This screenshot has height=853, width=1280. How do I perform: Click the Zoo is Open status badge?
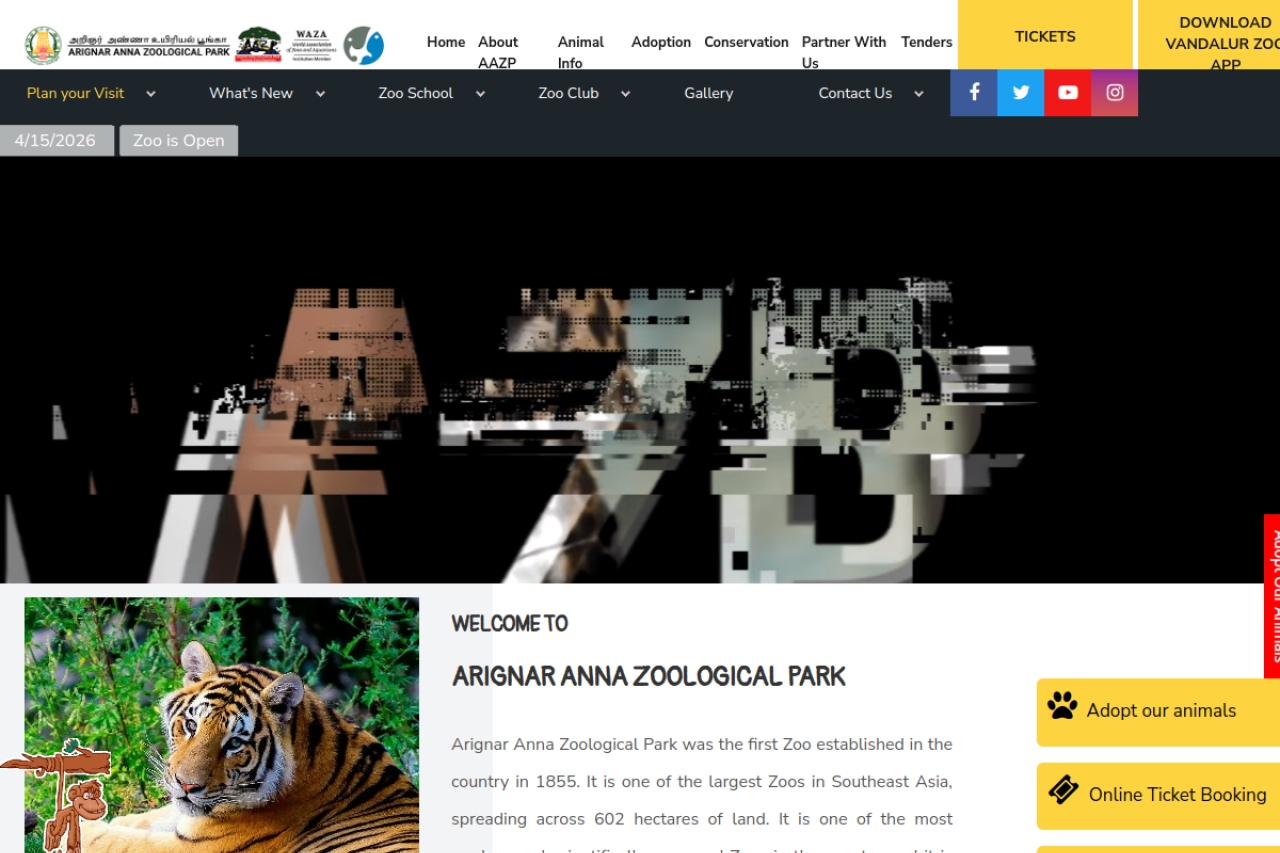(x=179, y=141)
